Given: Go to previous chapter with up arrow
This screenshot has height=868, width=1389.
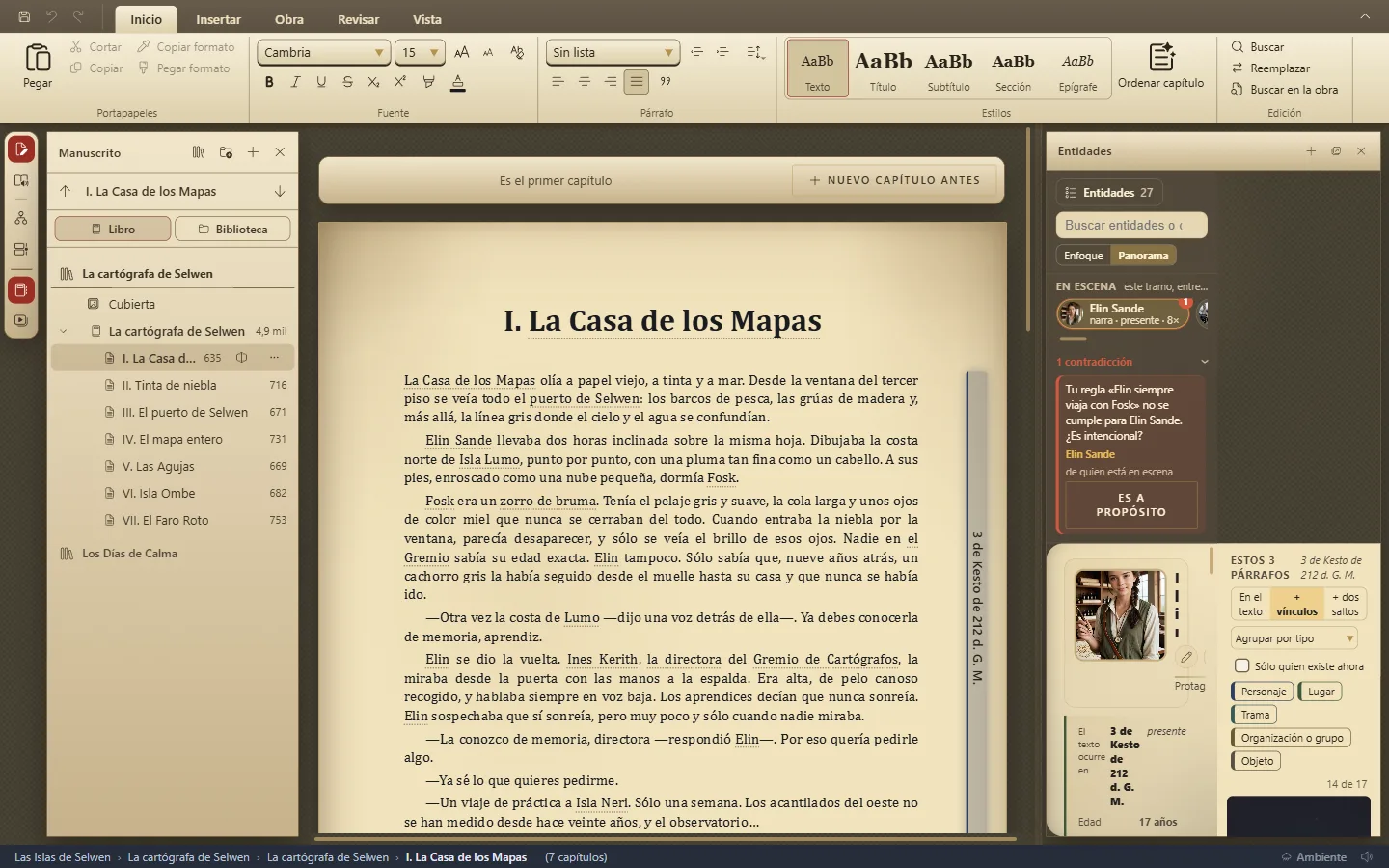Looking at the screenshot, I should click(x=66, y=191).
